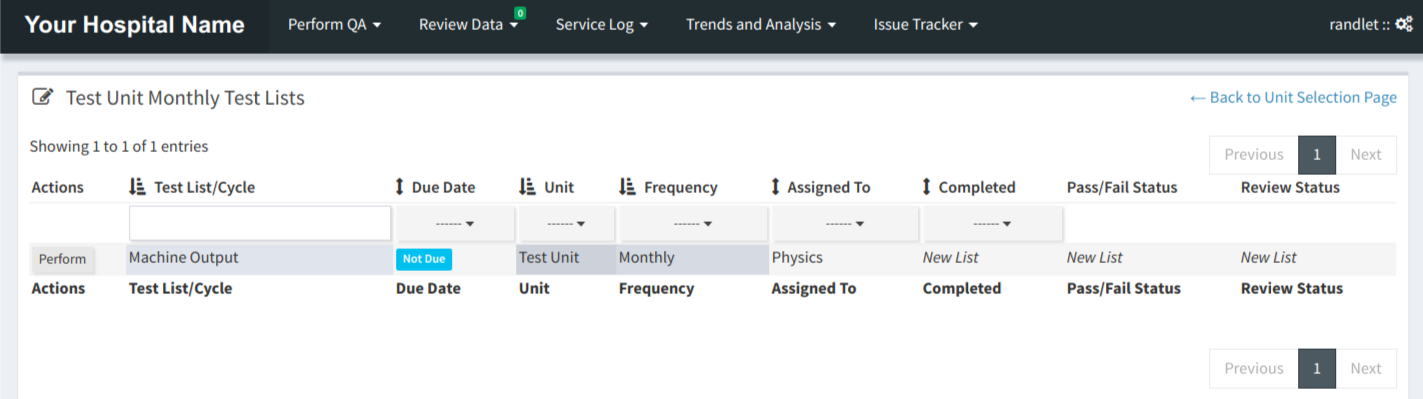Click the settings gears icon beside randlet
1423x399 pixels.
pos(1404,25)
